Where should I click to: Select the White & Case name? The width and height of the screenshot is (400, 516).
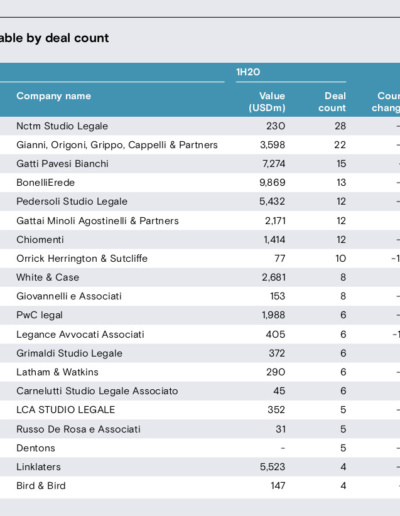click(48, 277)
